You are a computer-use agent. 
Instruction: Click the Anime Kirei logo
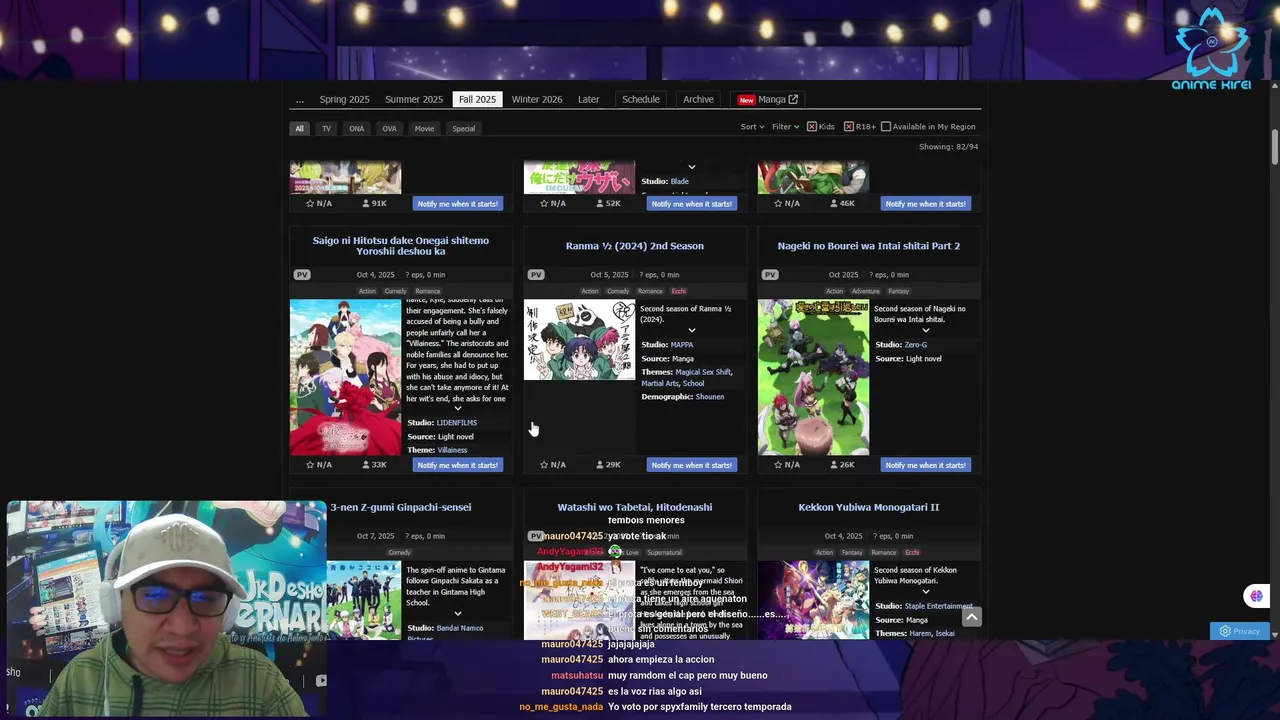tap(1211, 48)
